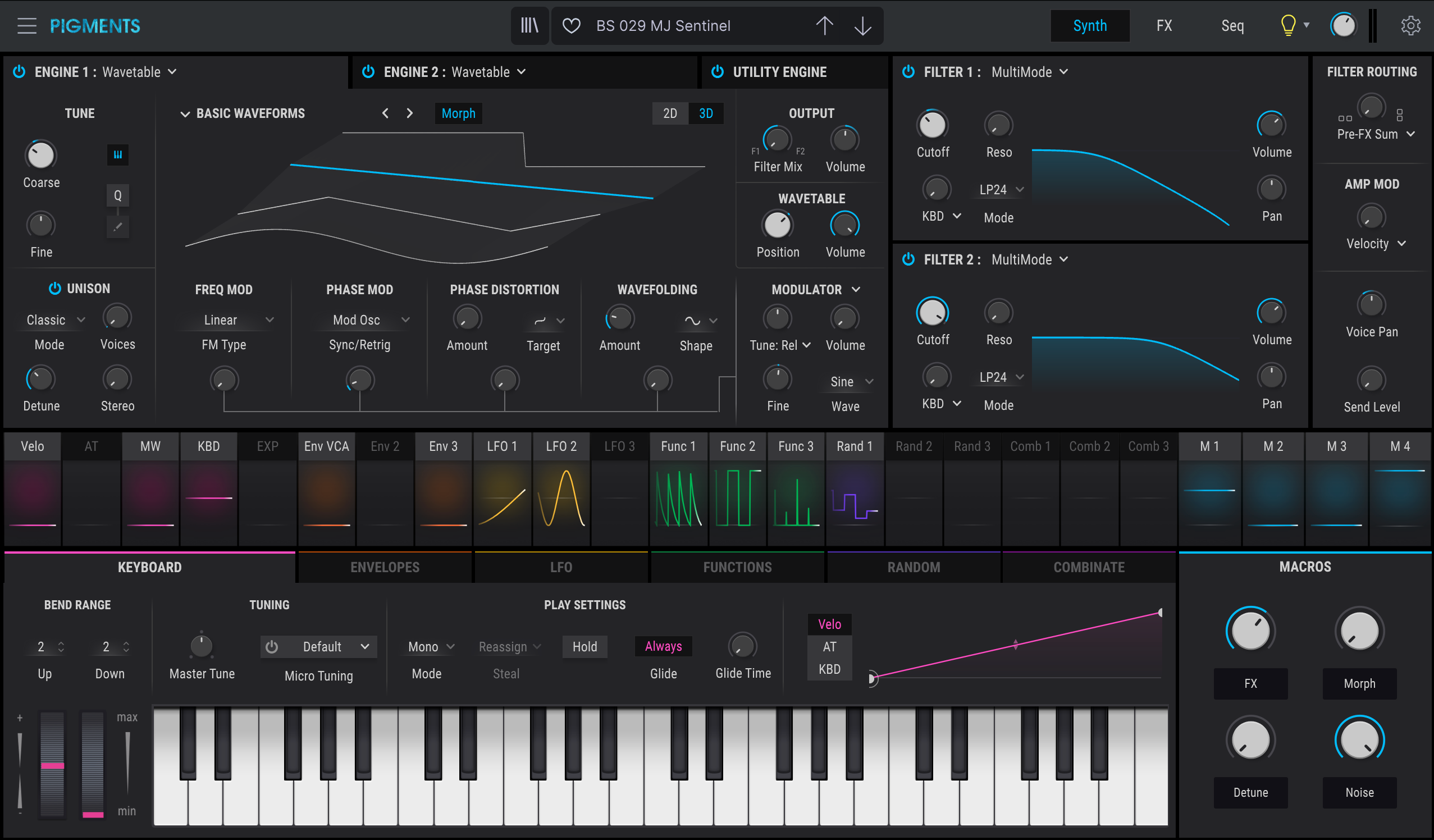The width and height of the screenshot is (1434, 840).
Task: Toggle Filter 2 power button
Action: [908, 259]
